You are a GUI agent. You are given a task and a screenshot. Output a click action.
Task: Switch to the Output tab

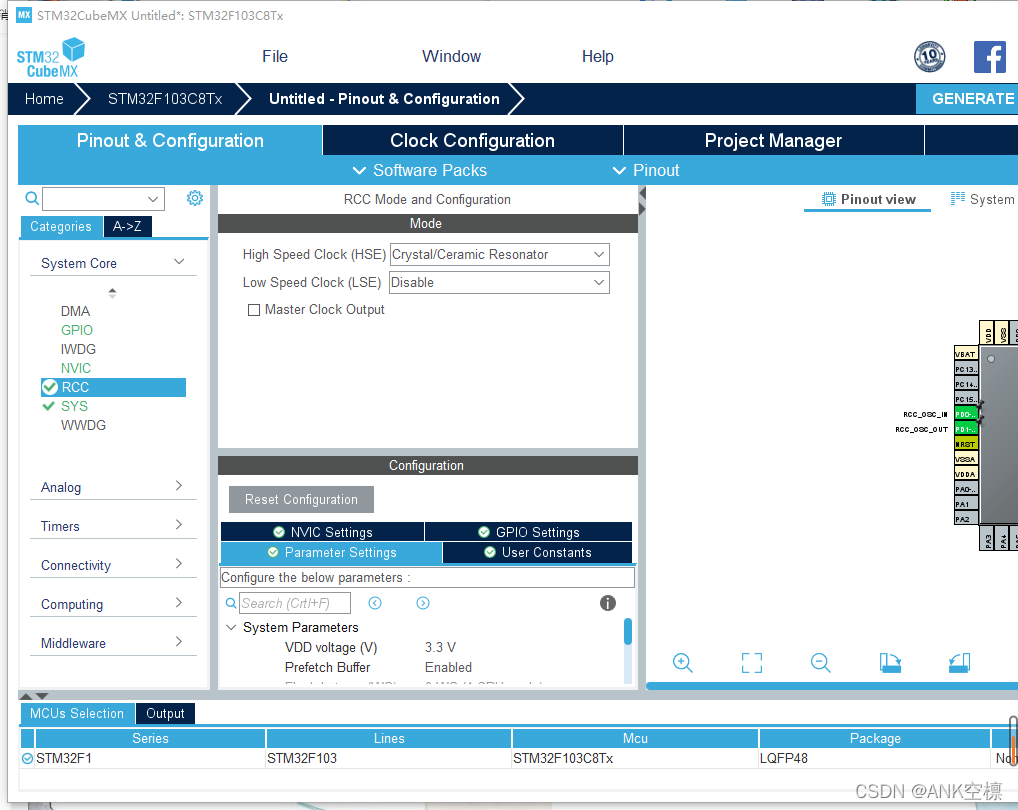tap(165, 713)
